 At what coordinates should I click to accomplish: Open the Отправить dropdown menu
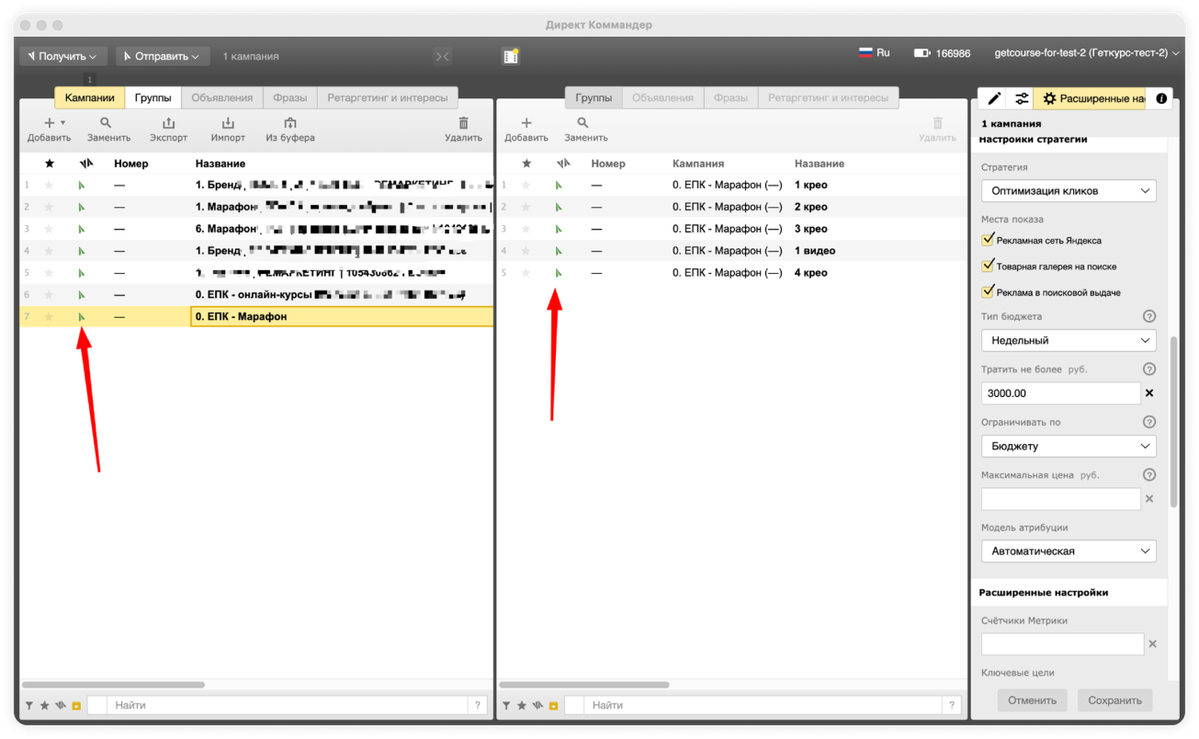click(x=162, y=56)
